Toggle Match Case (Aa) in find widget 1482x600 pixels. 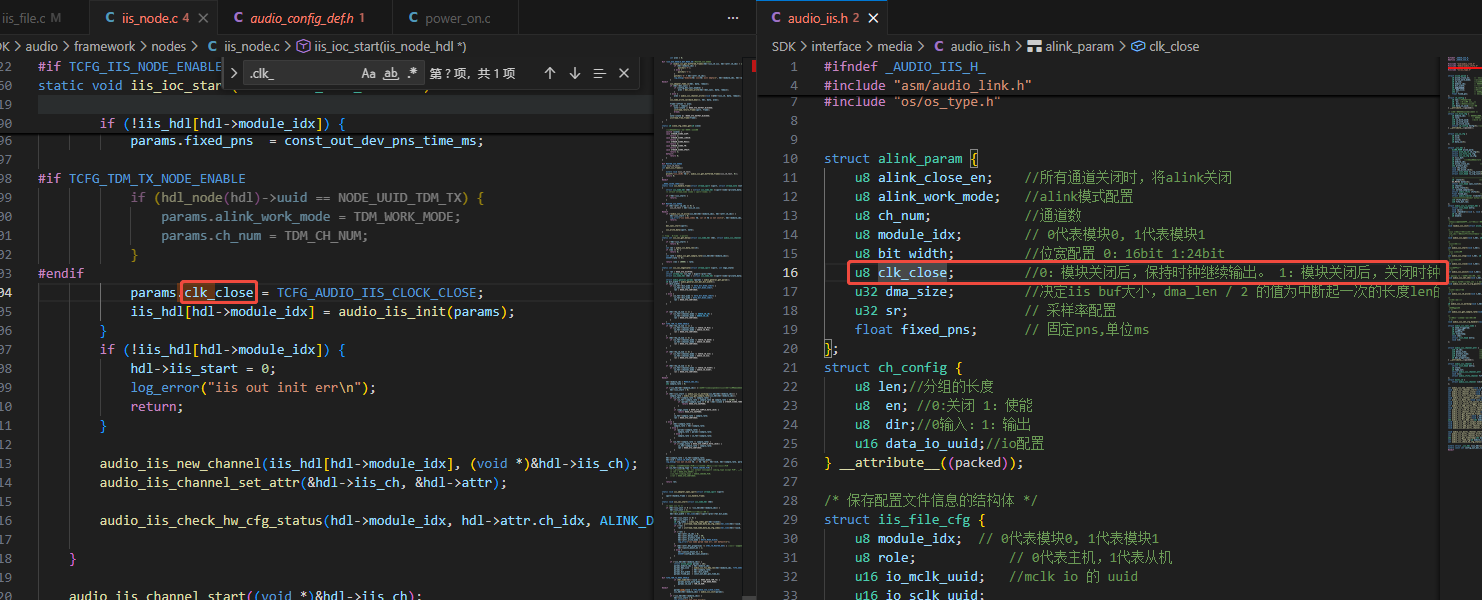coord(368,73)
